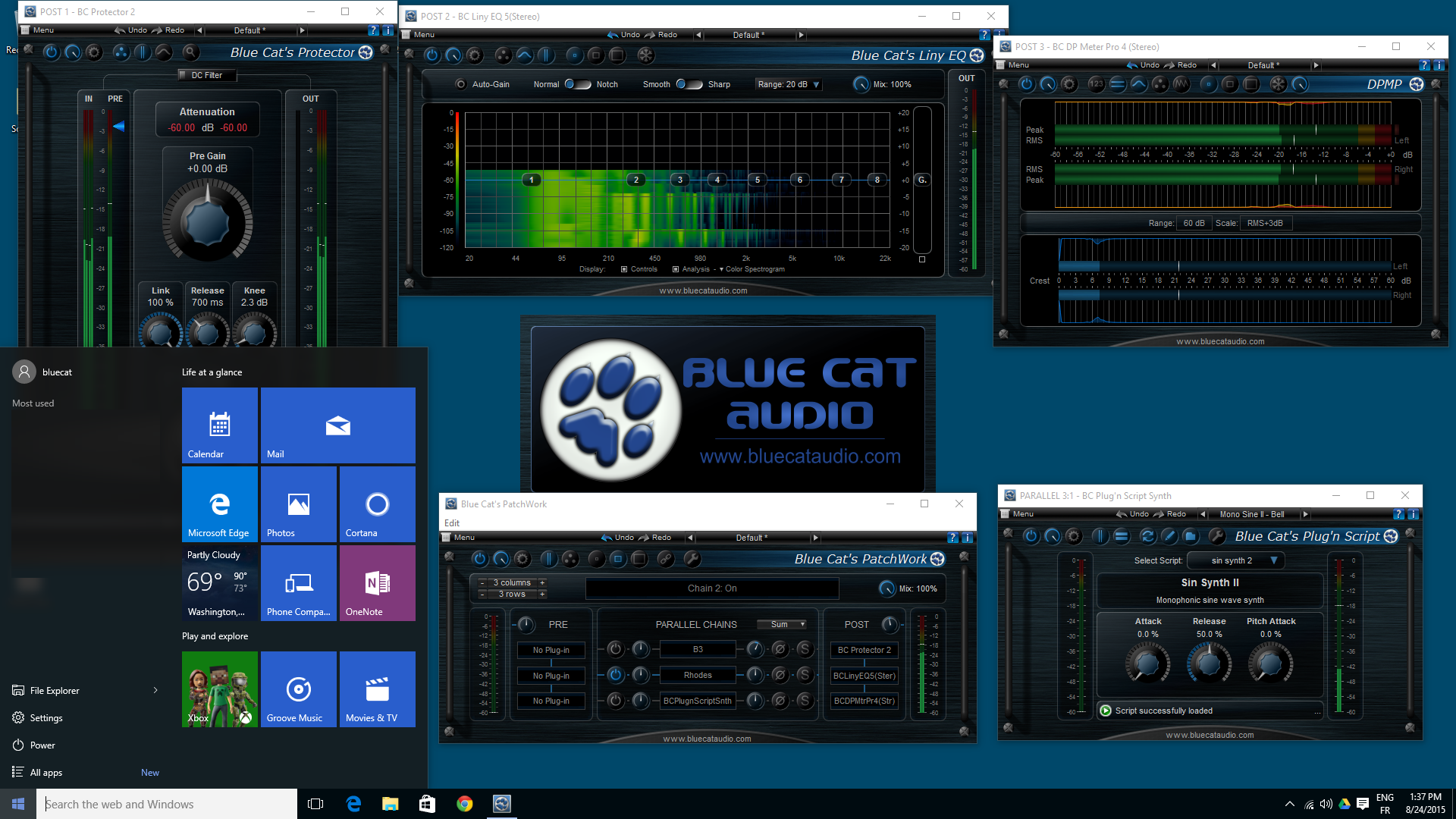Toggle Liny EQ power bypass icon

(x=431, y=55)
